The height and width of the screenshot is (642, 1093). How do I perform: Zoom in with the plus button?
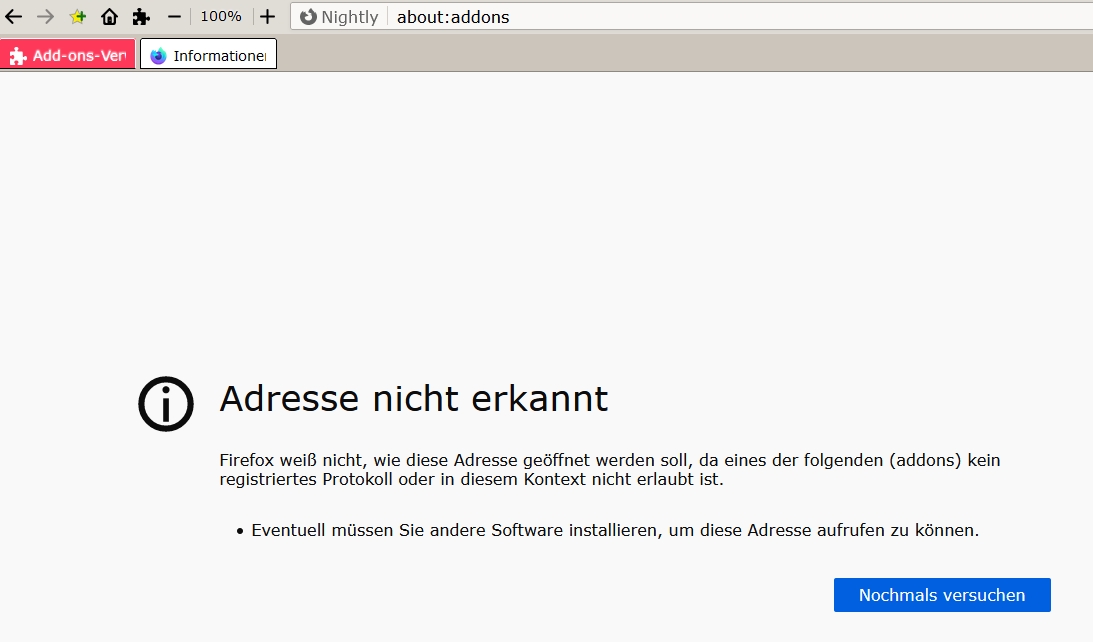point(268,17)
